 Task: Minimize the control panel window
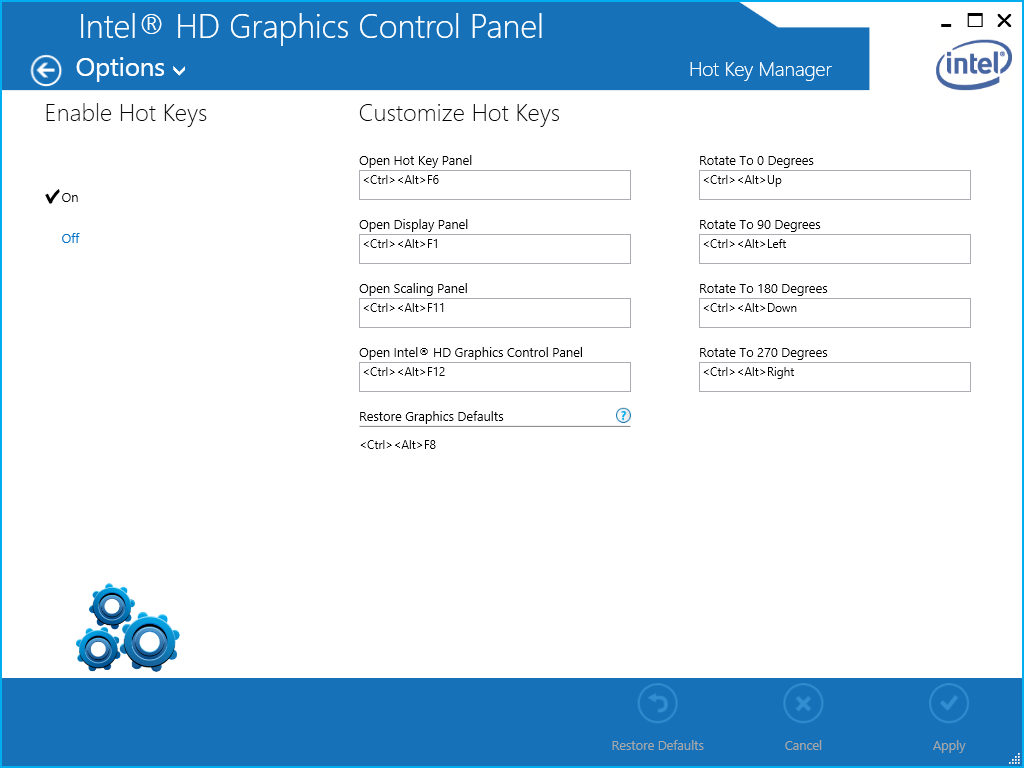point(946,24)
